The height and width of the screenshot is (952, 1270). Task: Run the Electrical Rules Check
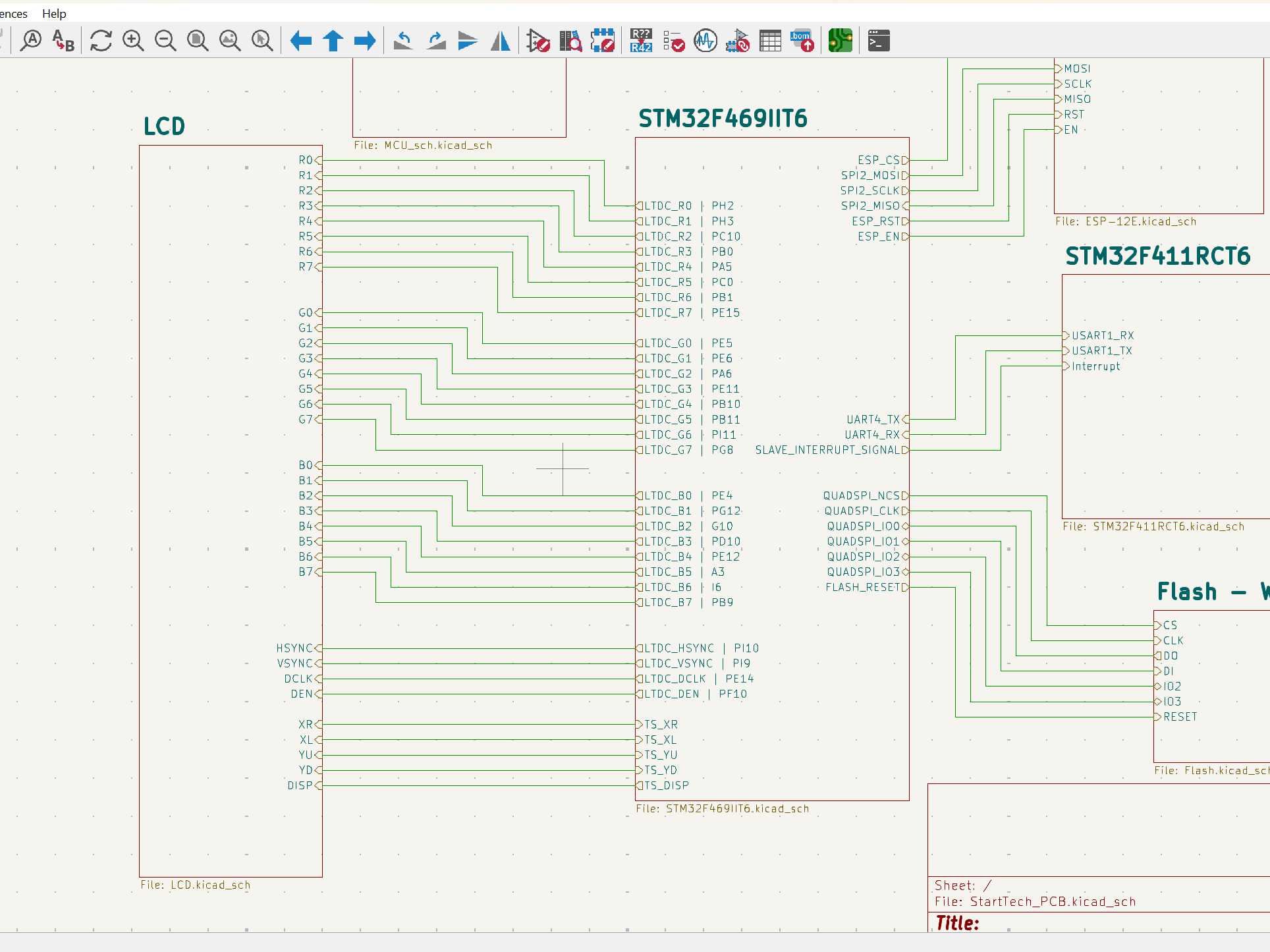(x=673, y=41)
